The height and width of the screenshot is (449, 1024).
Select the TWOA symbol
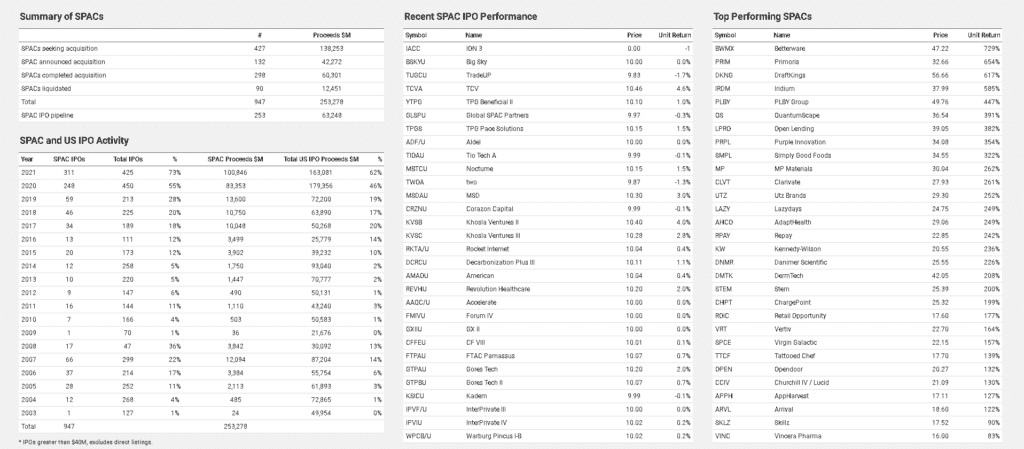[x=414, y=182]
